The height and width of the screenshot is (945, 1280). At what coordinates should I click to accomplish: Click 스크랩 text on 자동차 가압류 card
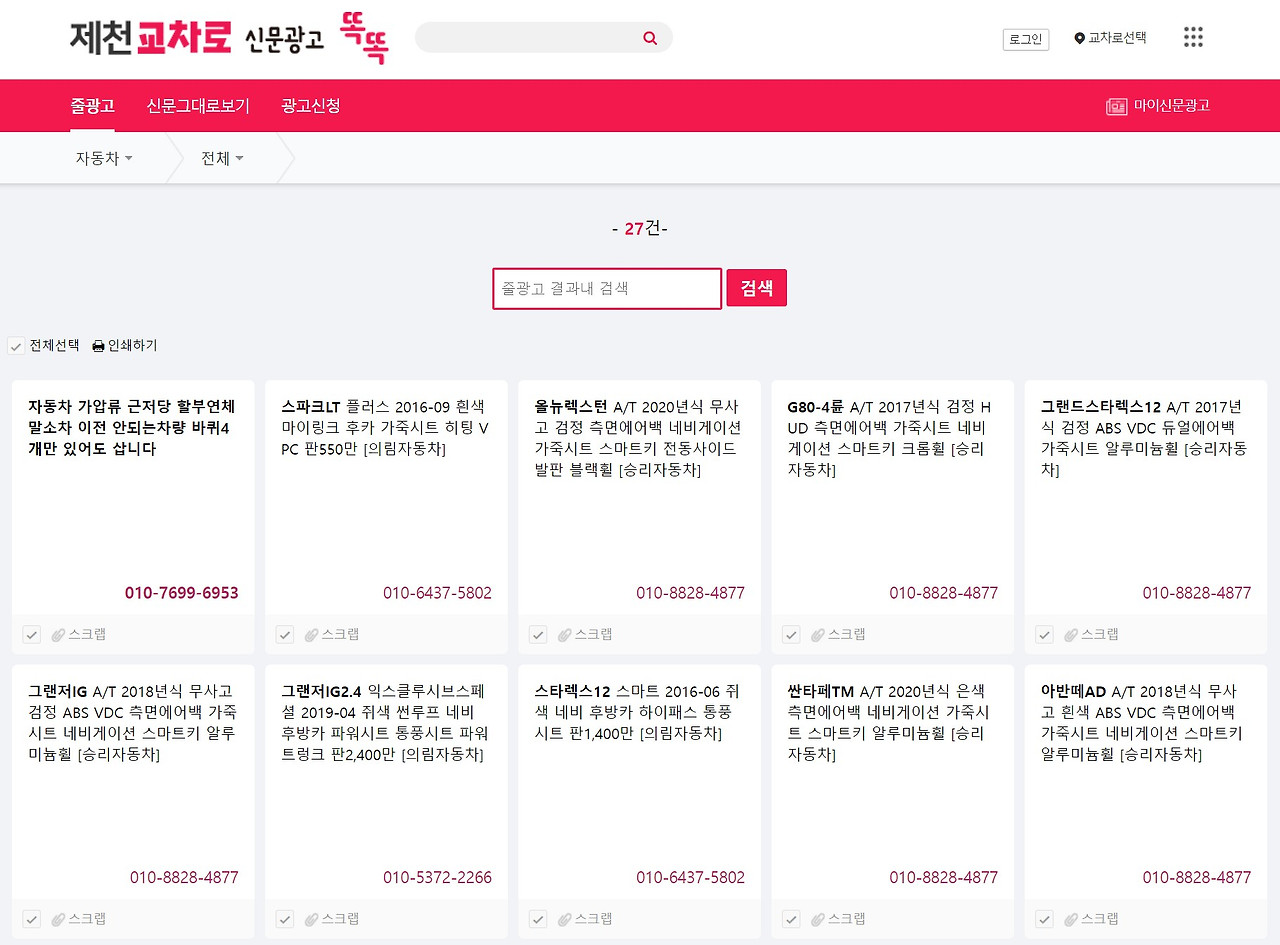87,634
